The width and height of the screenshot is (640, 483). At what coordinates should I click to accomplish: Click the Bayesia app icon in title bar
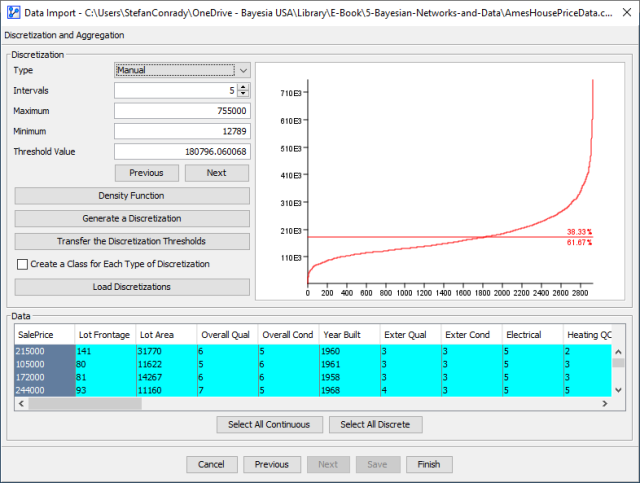(13, 12)
